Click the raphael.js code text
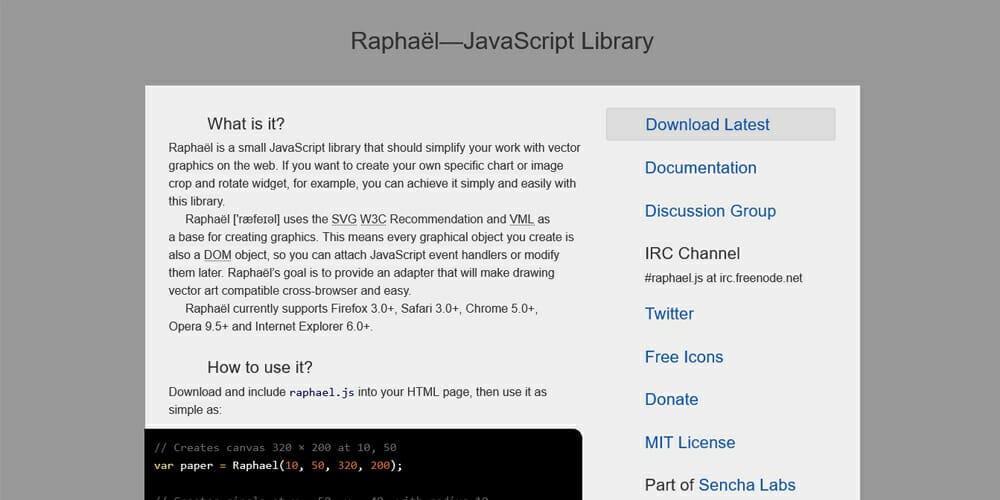This screenshot has width=1000, height=500. click(321, 392)
